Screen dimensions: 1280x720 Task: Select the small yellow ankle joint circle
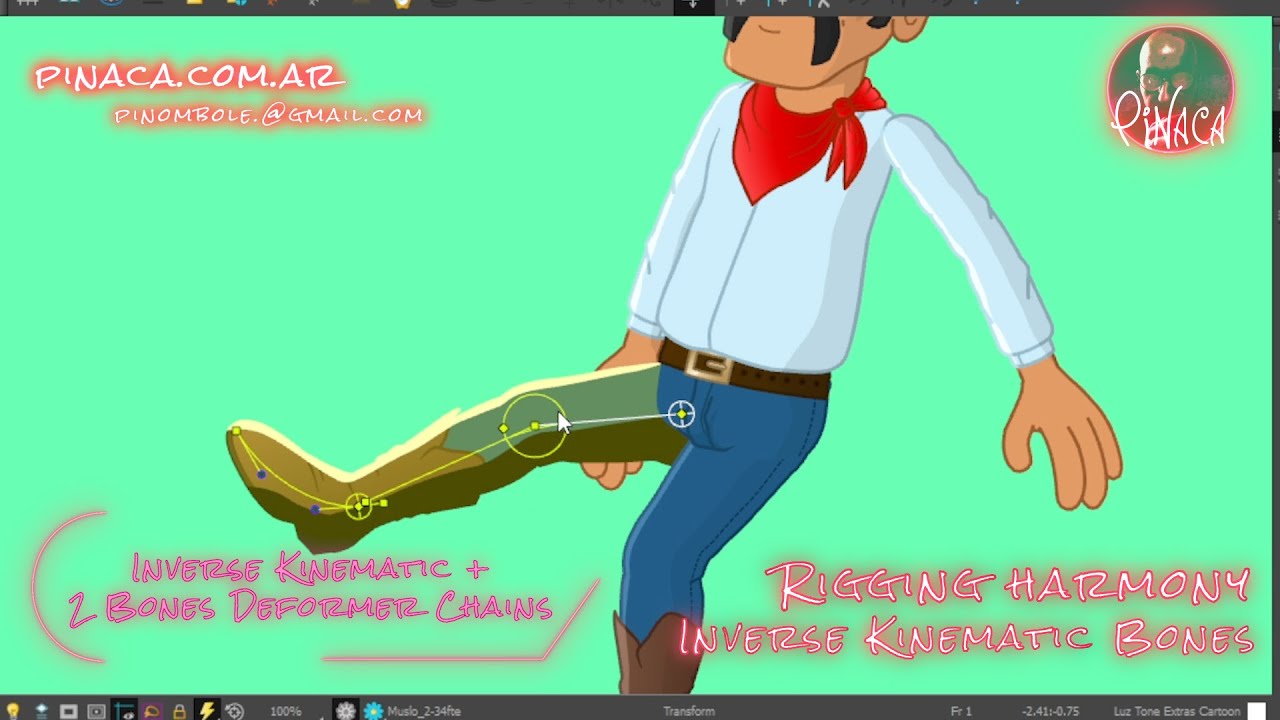358,506
